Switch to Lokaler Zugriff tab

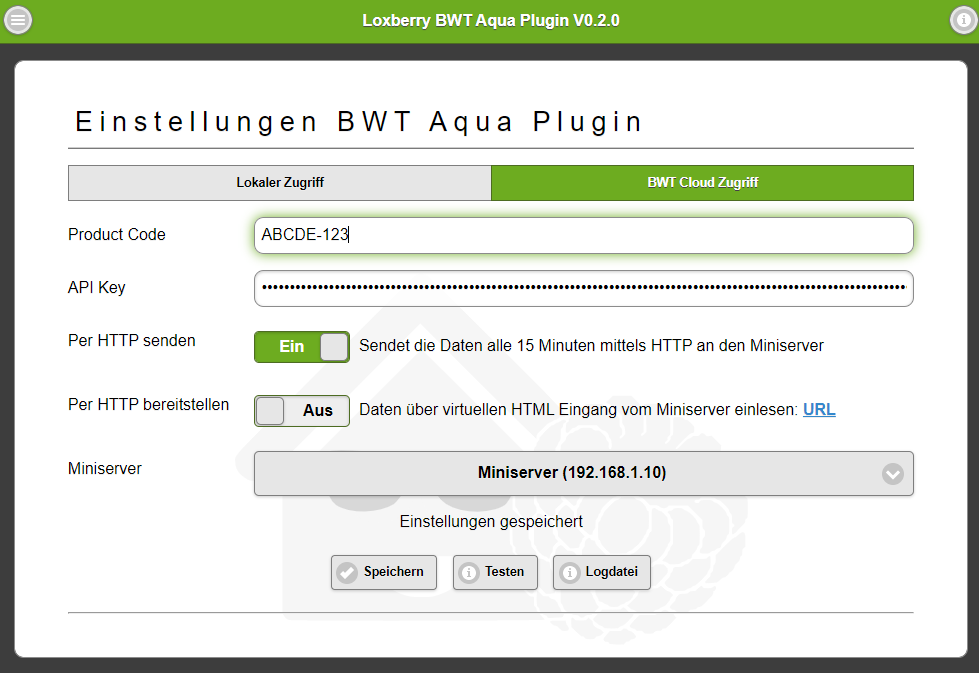[x=280, y=183]
